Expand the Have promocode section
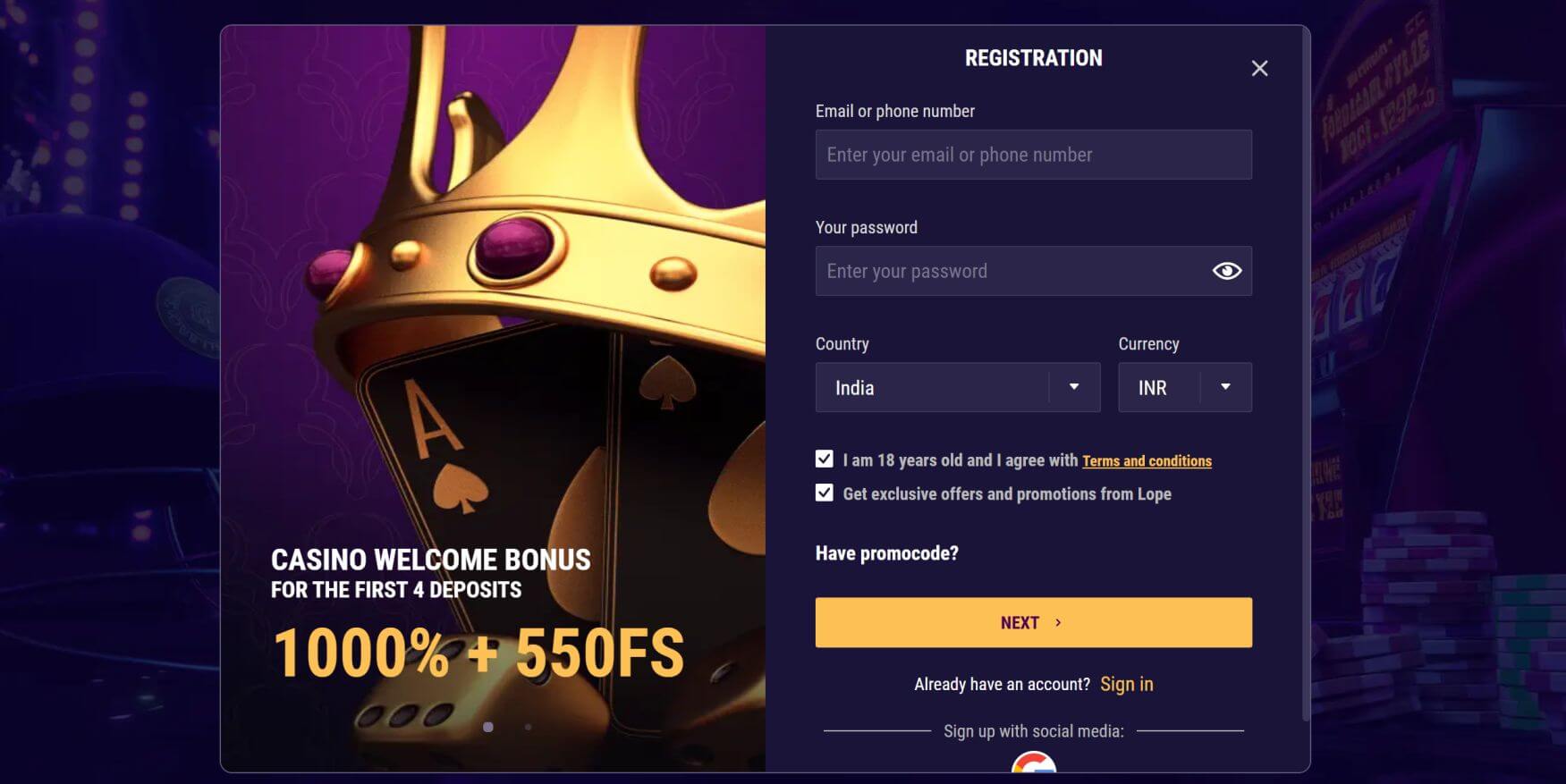The image size is (1566, 784). (x=886, y=552)
